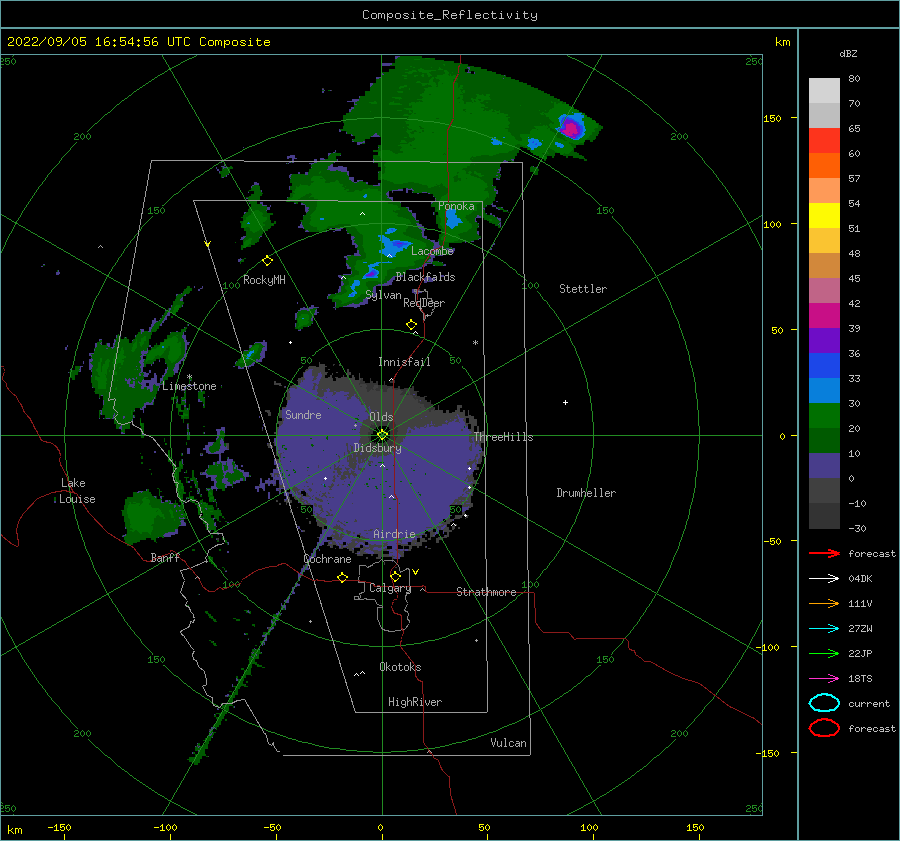Pick the yellow swatch below the 54 dBZ label
Viewport: 900px width, 841px height.
pyautogui.click(x=824, y=216)
